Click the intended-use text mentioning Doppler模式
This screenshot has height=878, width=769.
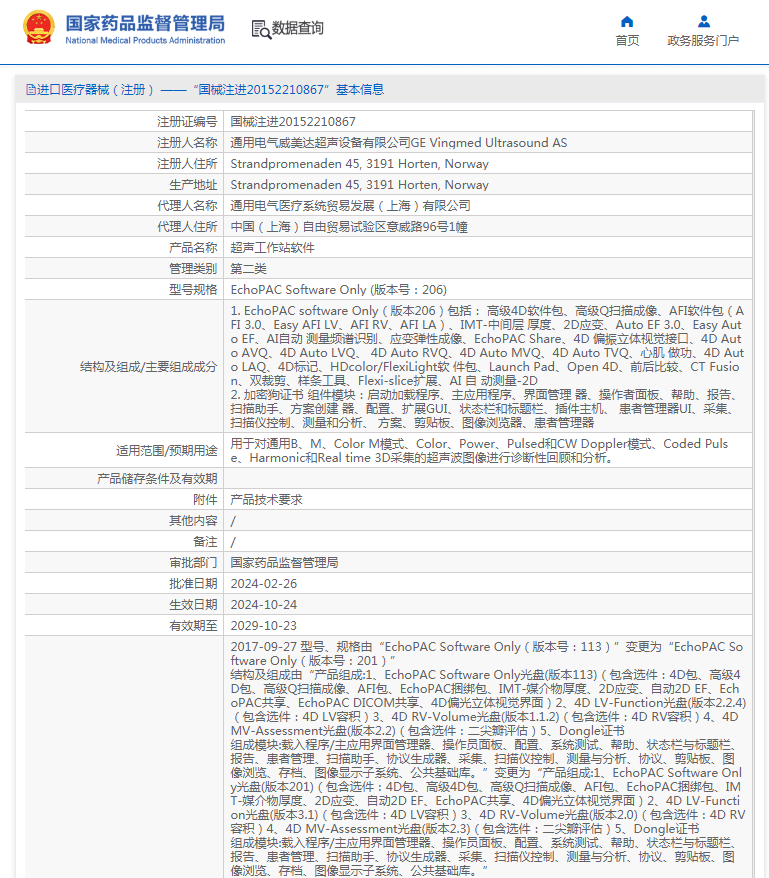479,451
